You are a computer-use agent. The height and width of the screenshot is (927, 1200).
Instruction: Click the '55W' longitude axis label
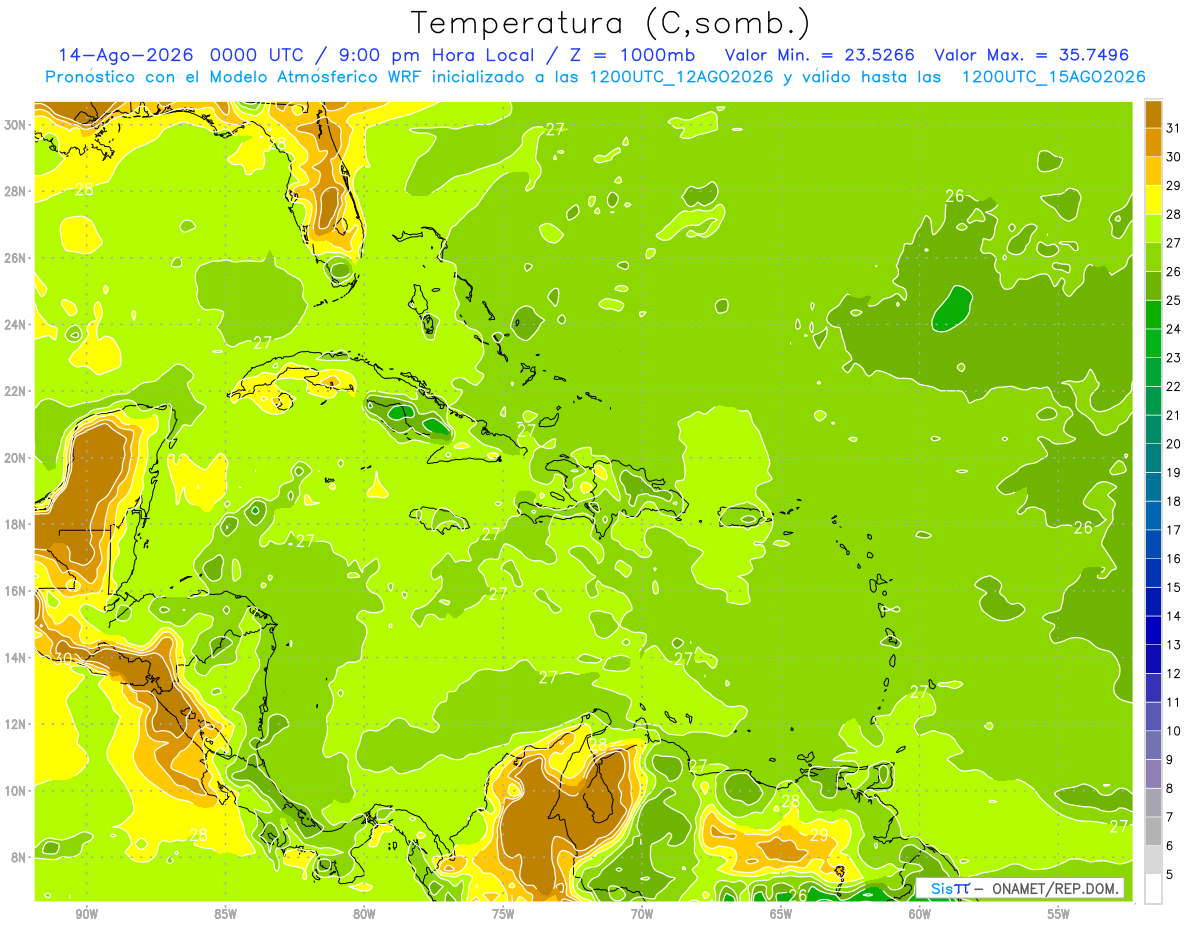(x=1059, y=914)
